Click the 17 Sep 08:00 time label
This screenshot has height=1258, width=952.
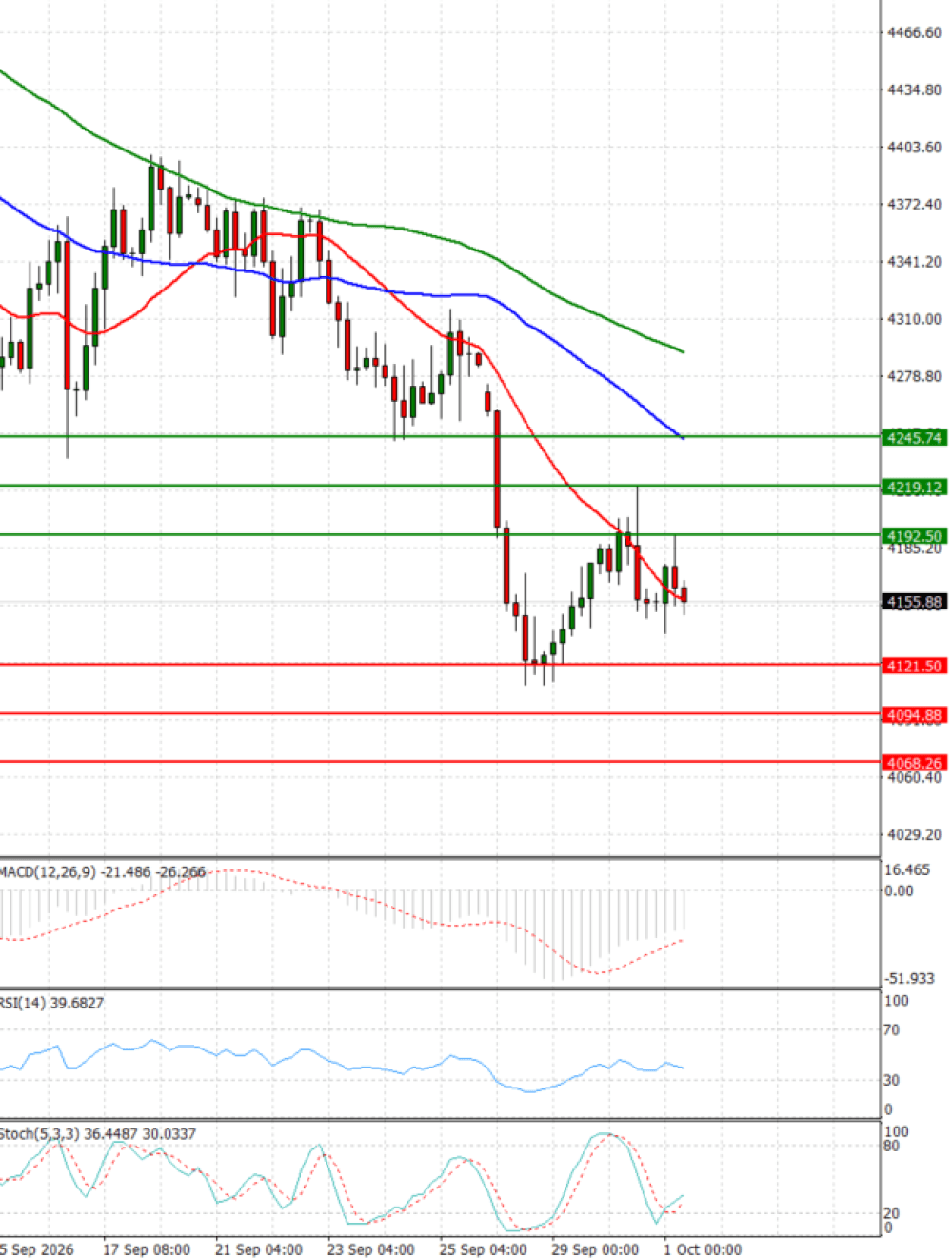point(147,1249)
